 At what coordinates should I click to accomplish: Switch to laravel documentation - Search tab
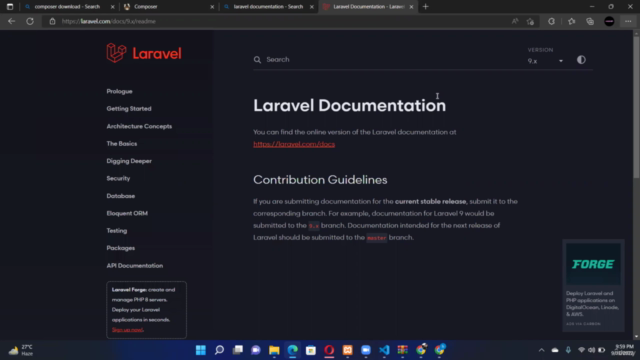point(267,7)
